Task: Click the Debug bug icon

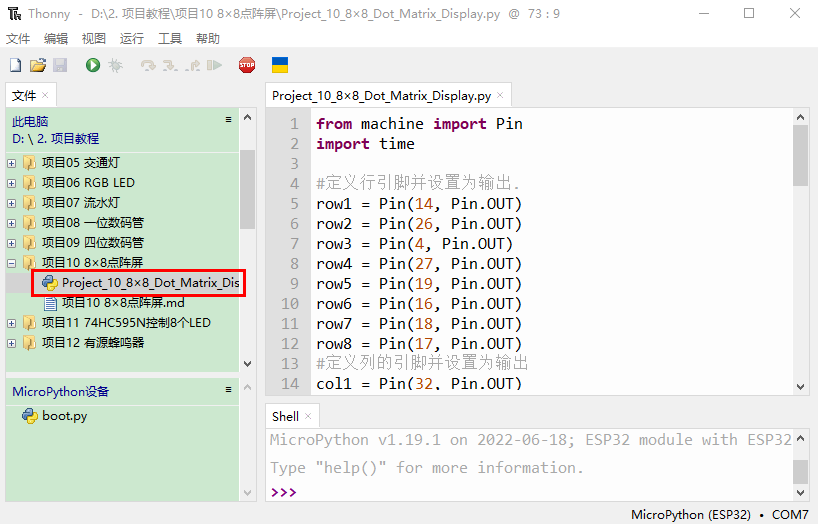Action: pos(115,65)
